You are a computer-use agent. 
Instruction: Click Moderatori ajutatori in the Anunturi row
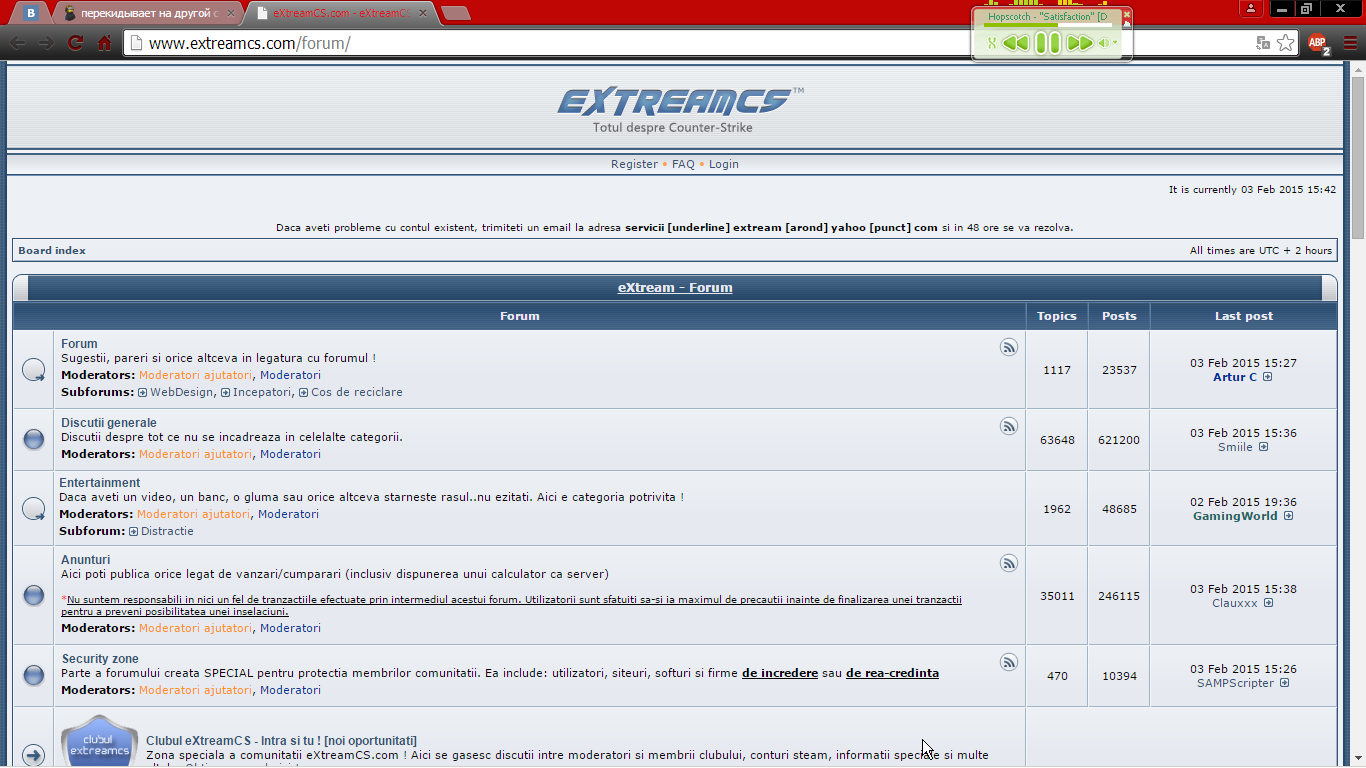tap(196, 628)
